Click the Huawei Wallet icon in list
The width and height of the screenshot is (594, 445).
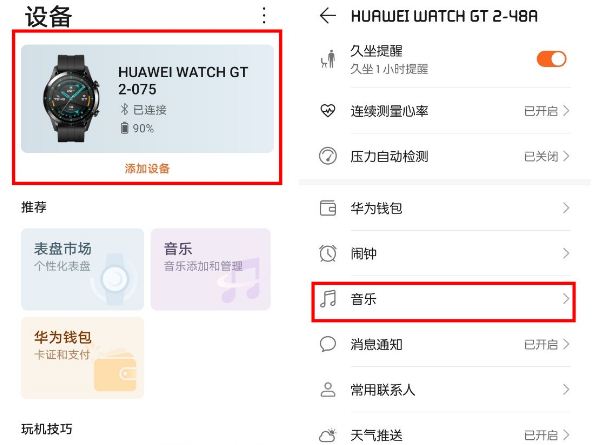tap(328, 208)
